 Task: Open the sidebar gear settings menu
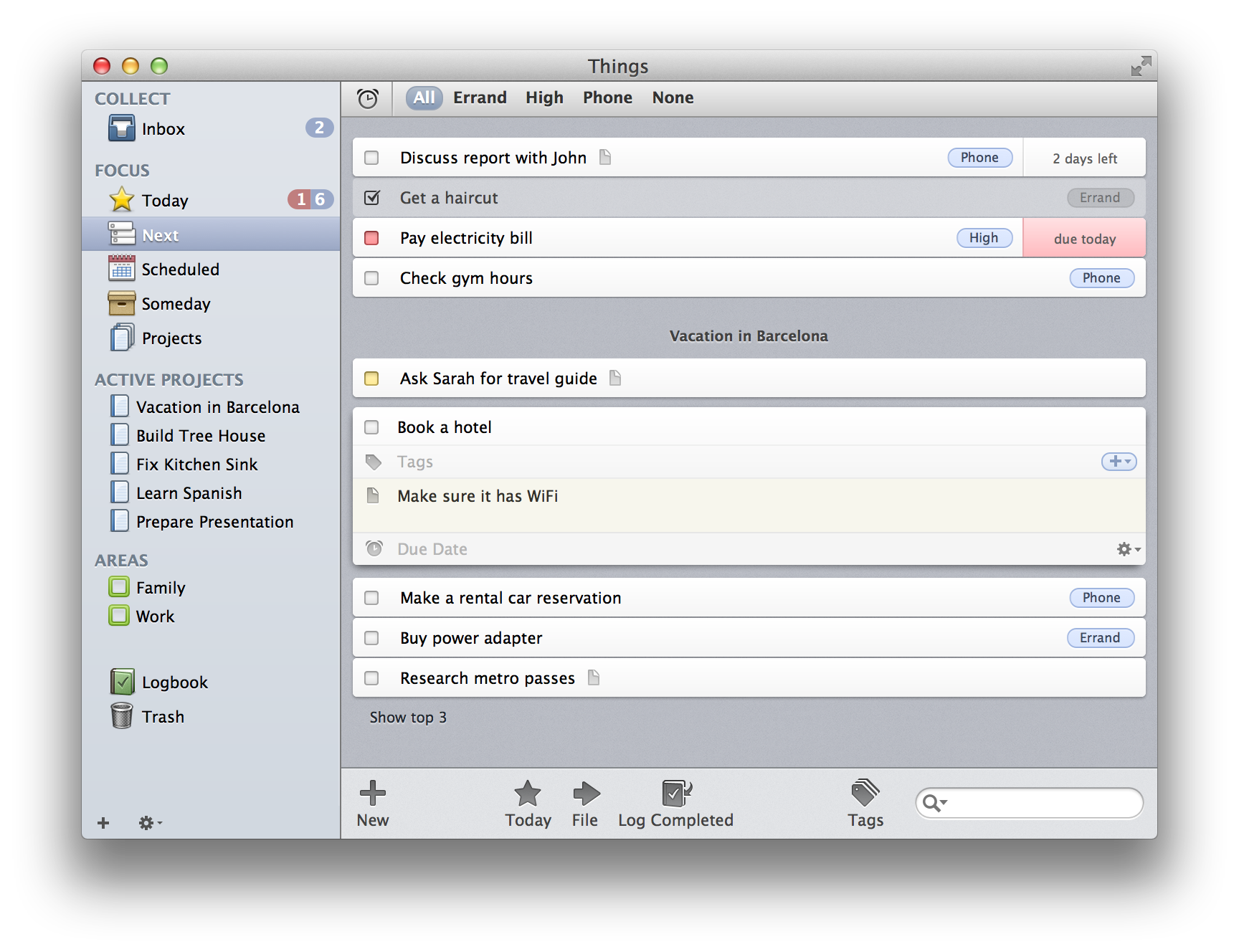[x=149, y=823]
